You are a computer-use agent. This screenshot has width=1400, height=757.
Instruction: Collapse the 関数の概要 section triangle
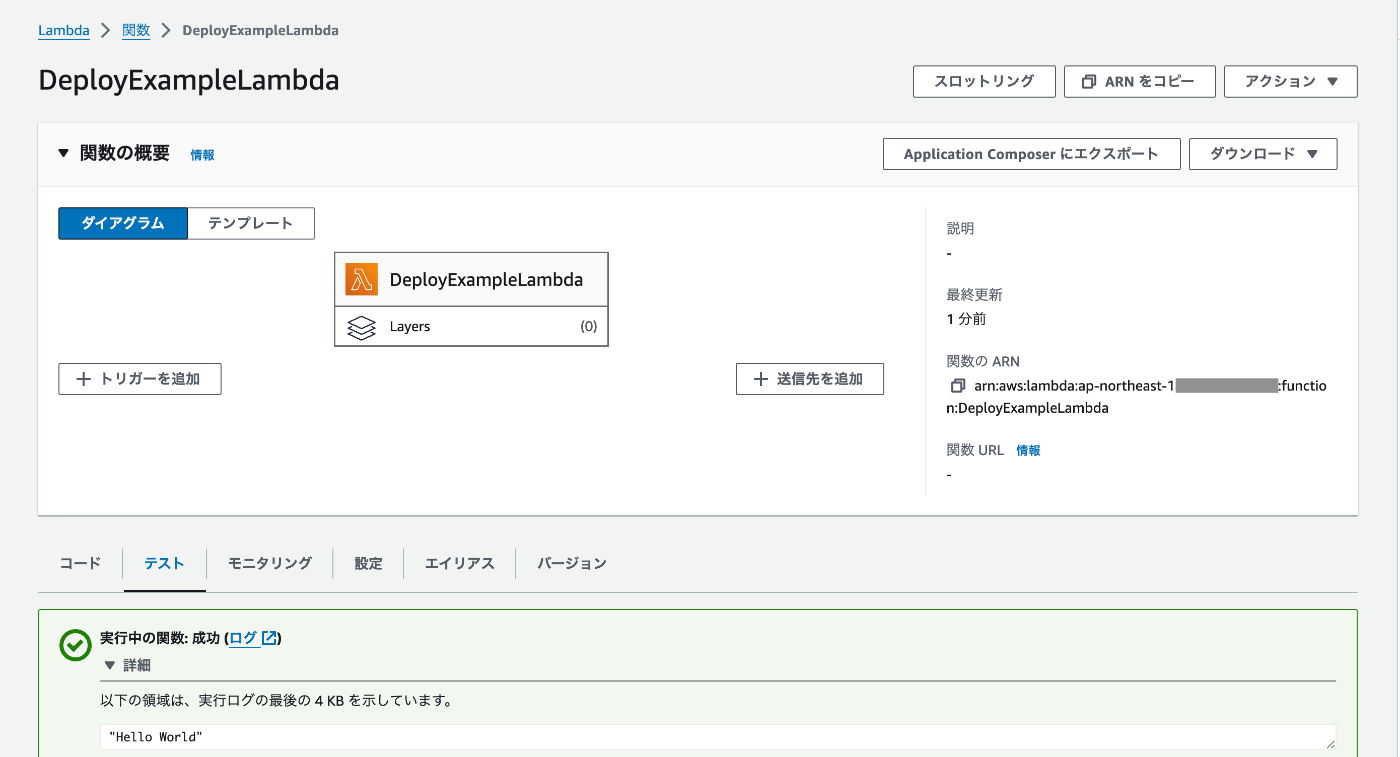pos(63,153)
